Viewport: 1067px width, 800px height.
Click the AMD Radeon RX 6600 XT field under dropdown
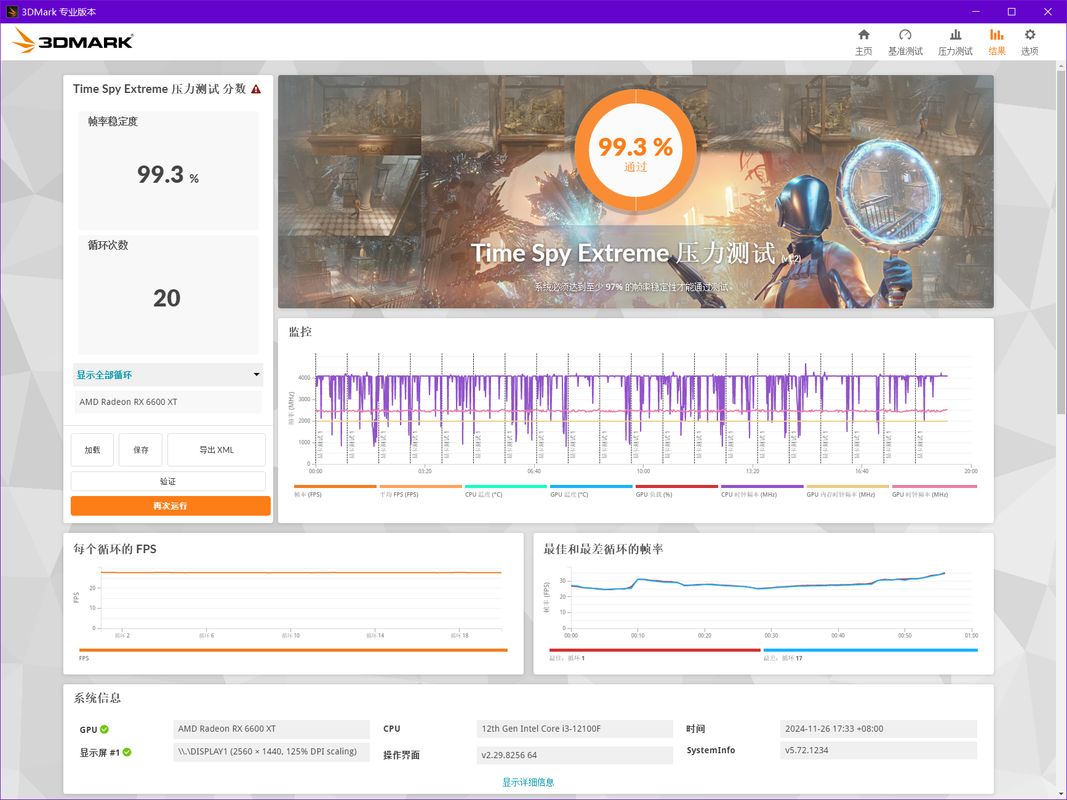tap(167, 402)
